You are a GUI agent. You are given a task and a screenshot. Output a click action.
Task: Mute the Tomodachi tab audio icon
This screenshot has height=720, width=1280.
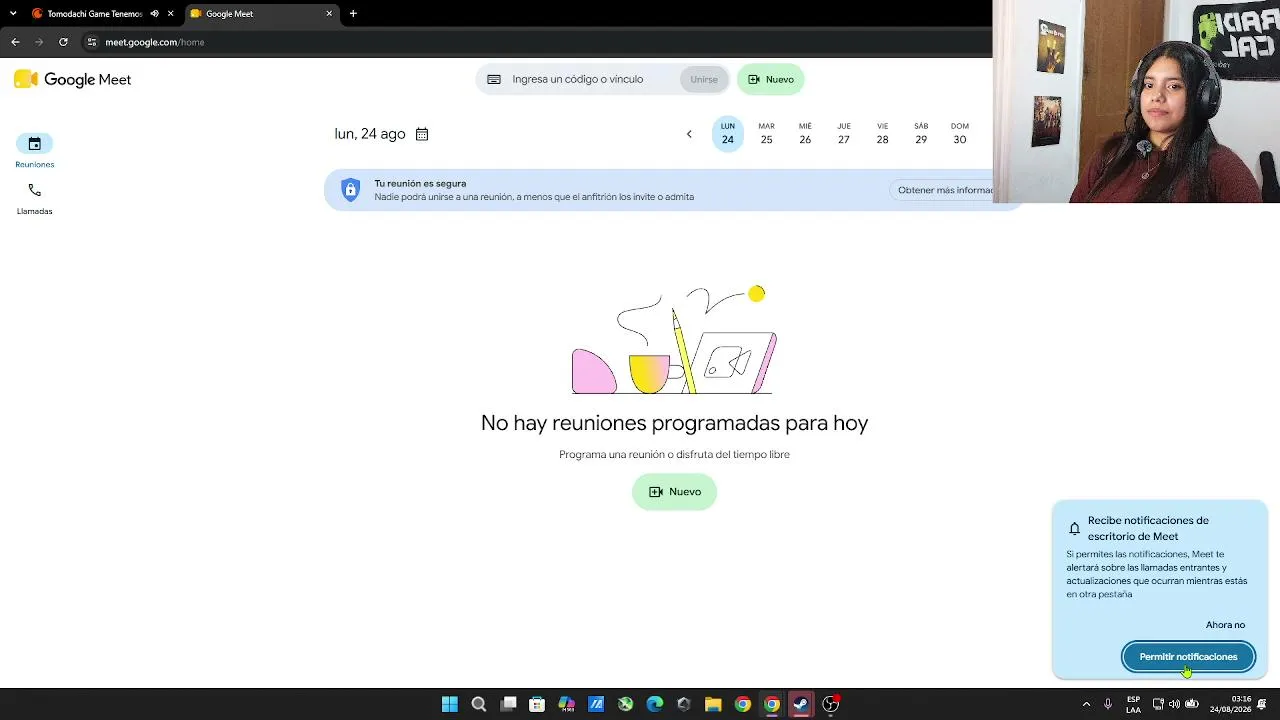[x=154, y=14]
